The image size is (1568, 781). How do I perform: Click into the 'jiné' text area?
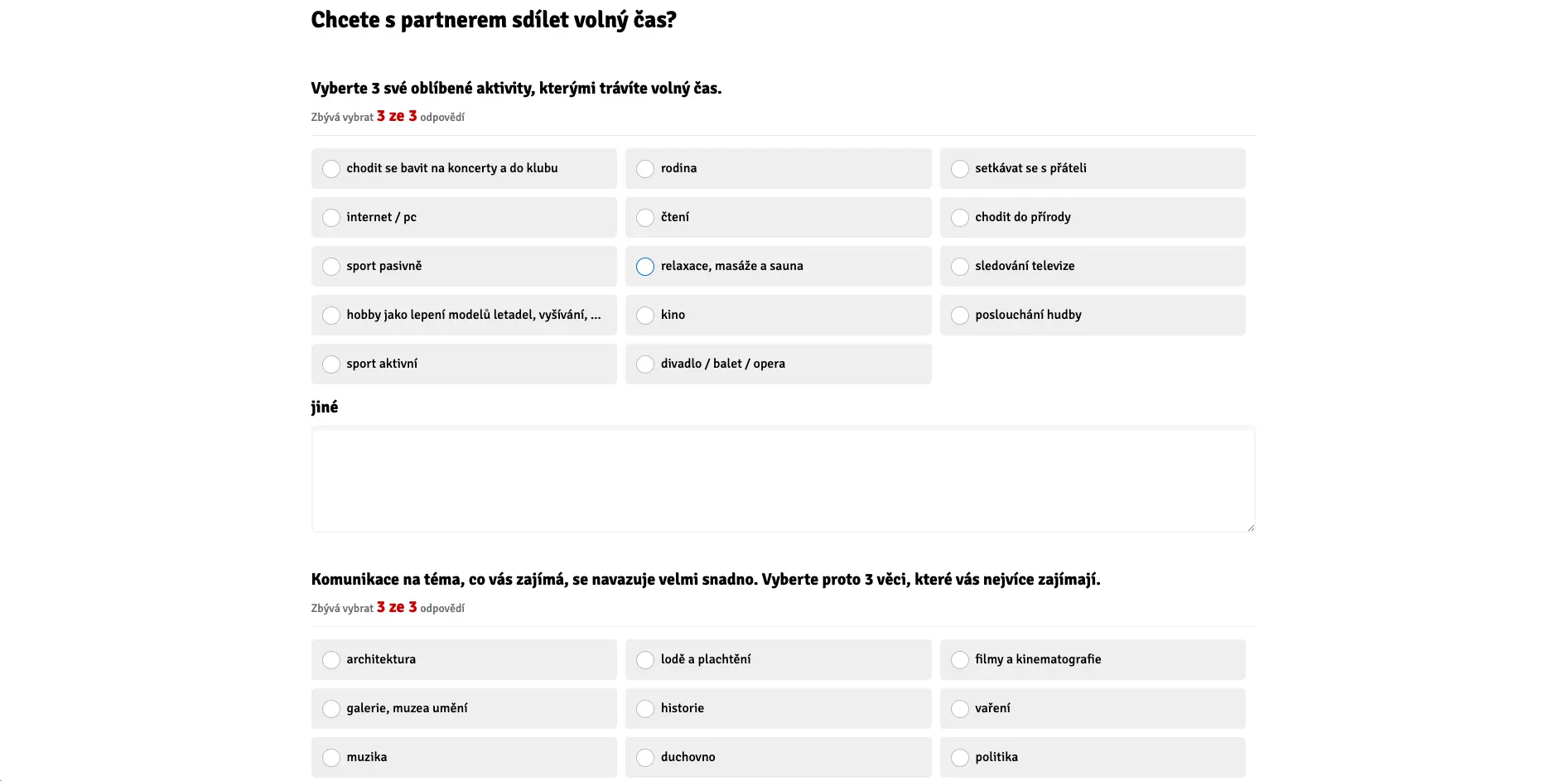click(x=783, y=479)
